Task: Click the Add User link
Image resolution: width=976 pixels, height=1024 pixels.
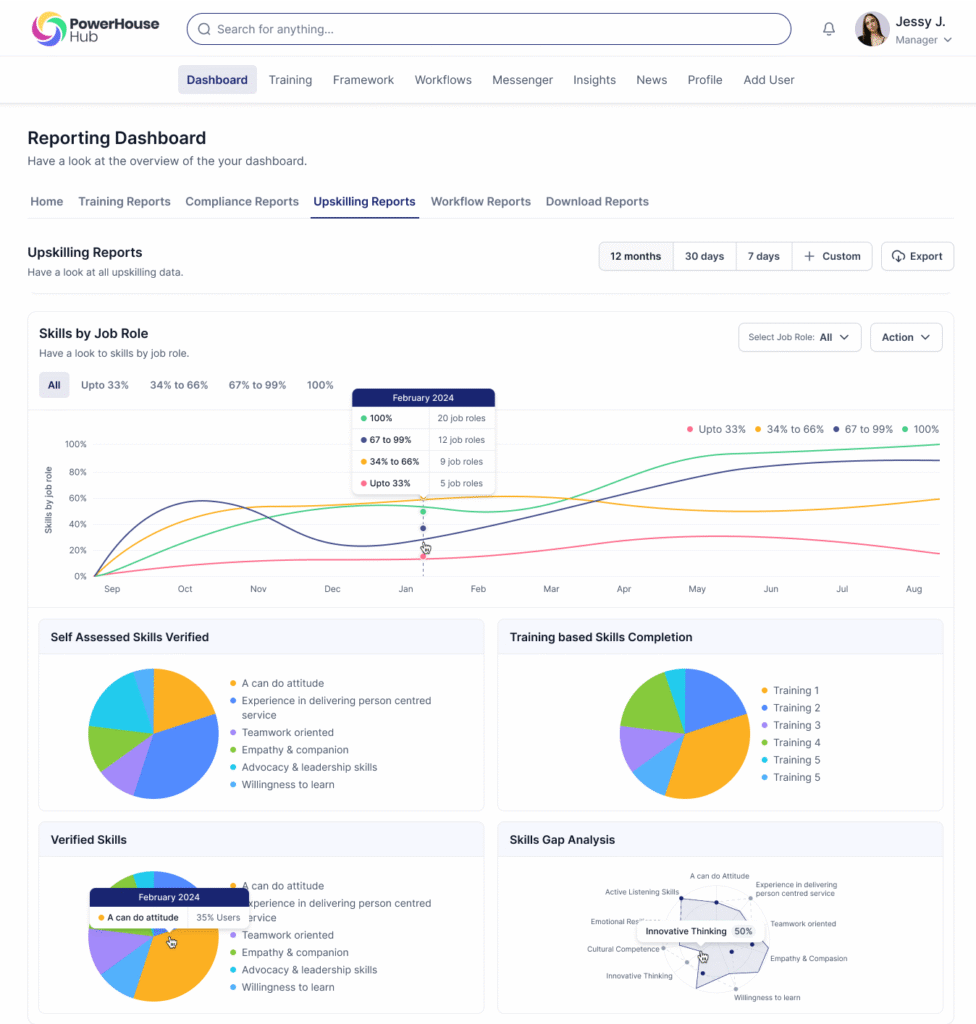Action: click(768, 80)
